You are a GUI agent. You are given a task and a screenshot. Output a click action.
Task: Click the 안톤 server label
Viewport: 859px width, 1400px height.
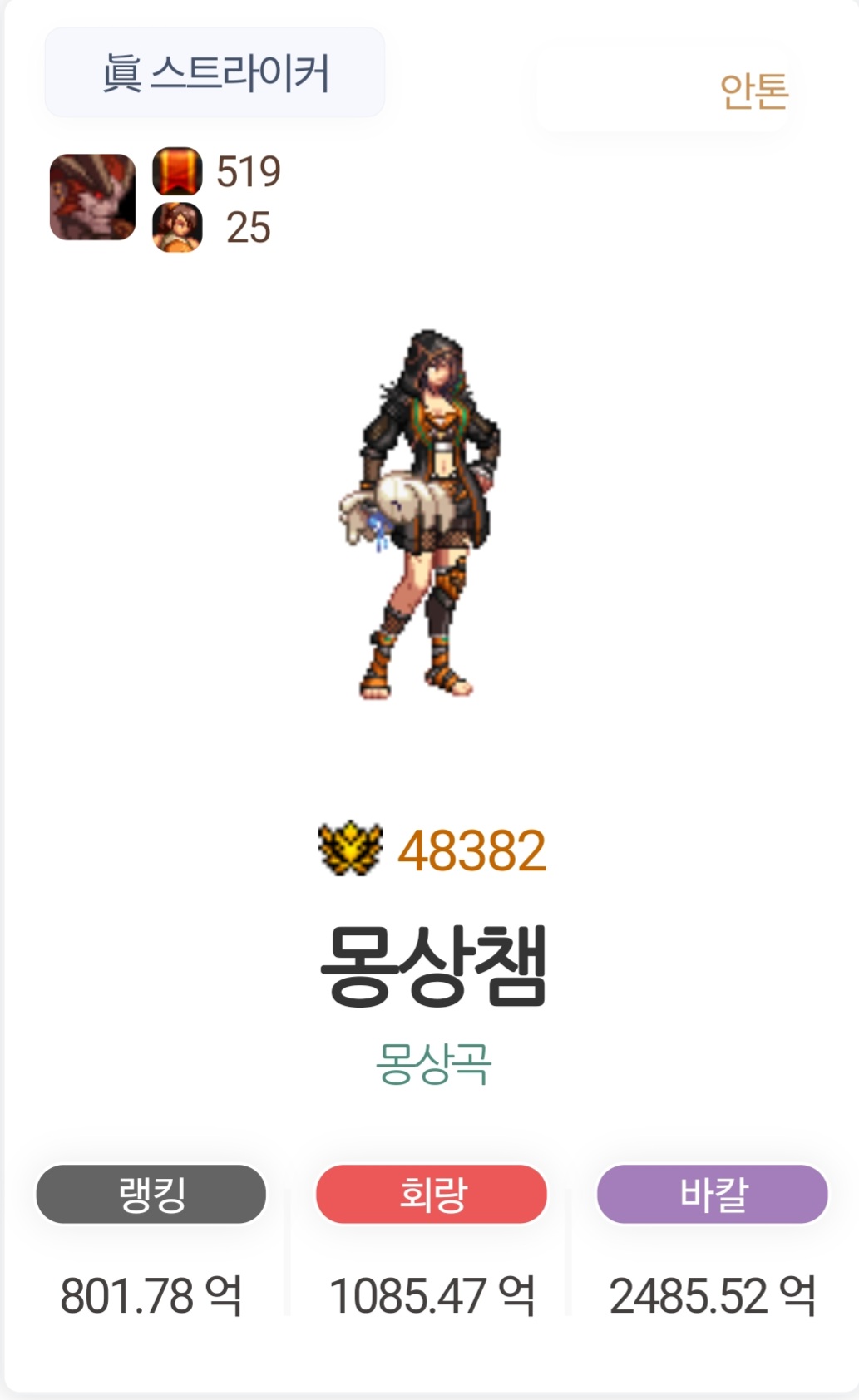click(753, 91)
